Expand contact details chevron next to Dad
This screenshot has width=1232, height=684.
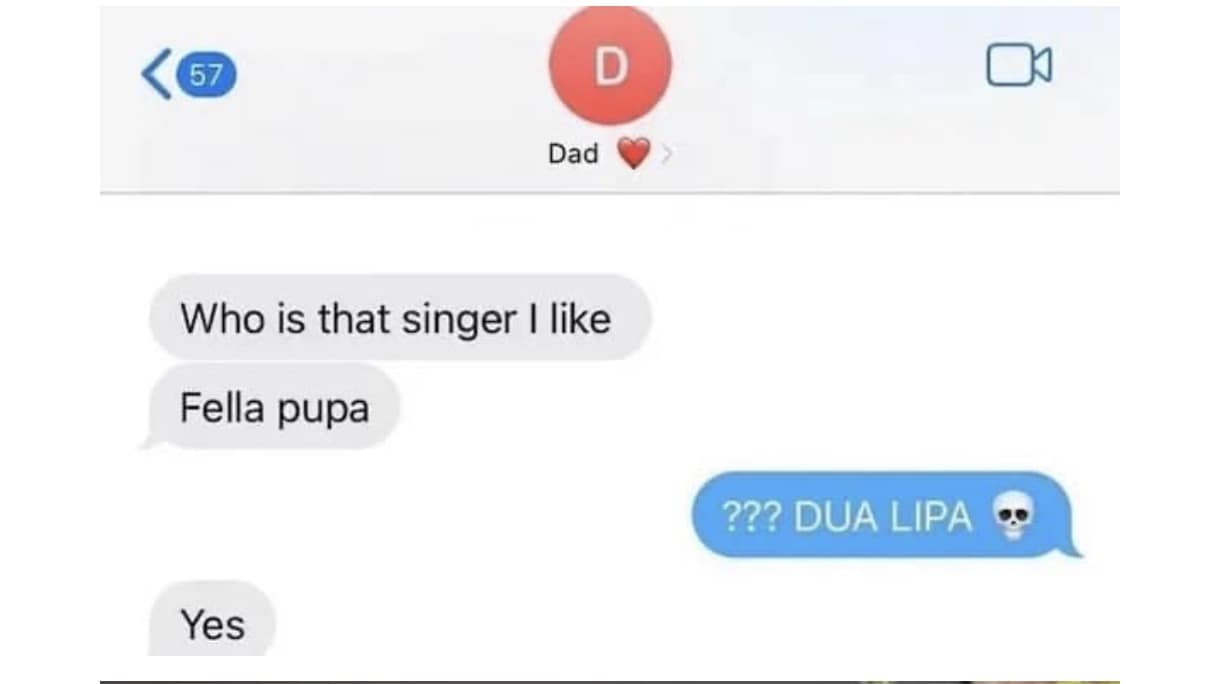667,154
